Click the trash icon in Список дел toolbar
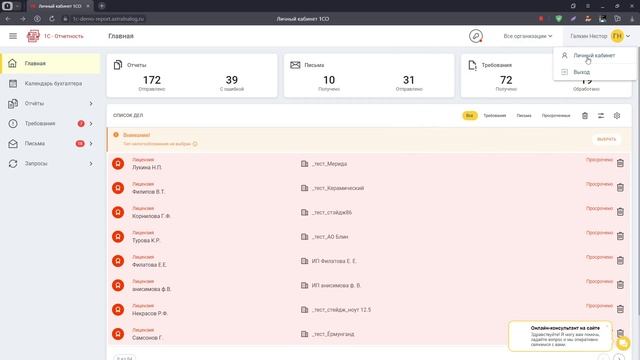640x360 pixels. pos(585,116)
